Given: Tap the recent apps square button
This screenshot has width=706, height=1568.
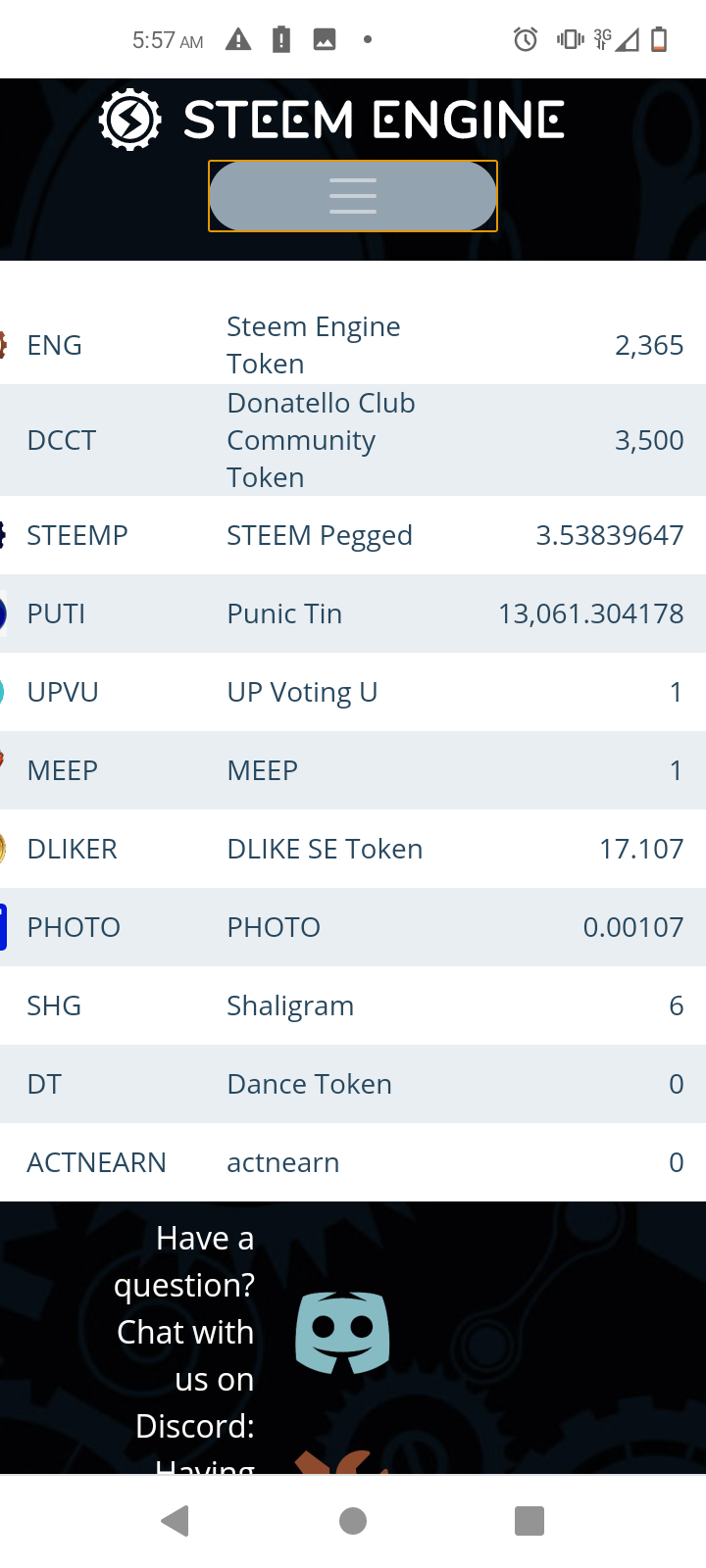Looking at the screenshot, I should point(529,1521).
